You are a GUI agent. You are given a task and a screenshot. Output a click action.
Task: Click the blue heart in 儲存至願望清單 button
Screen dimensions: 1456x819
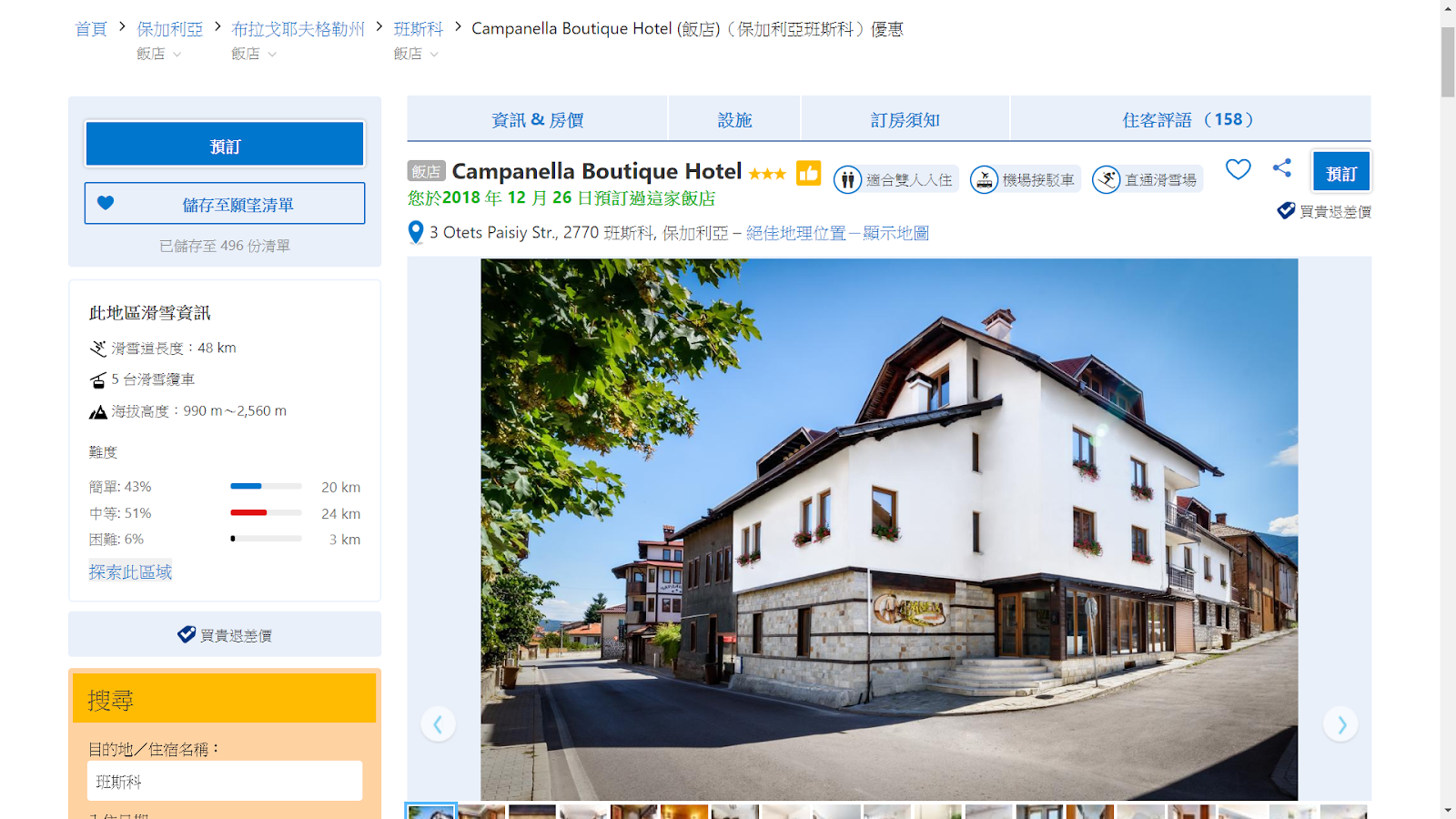click(106, 203)
